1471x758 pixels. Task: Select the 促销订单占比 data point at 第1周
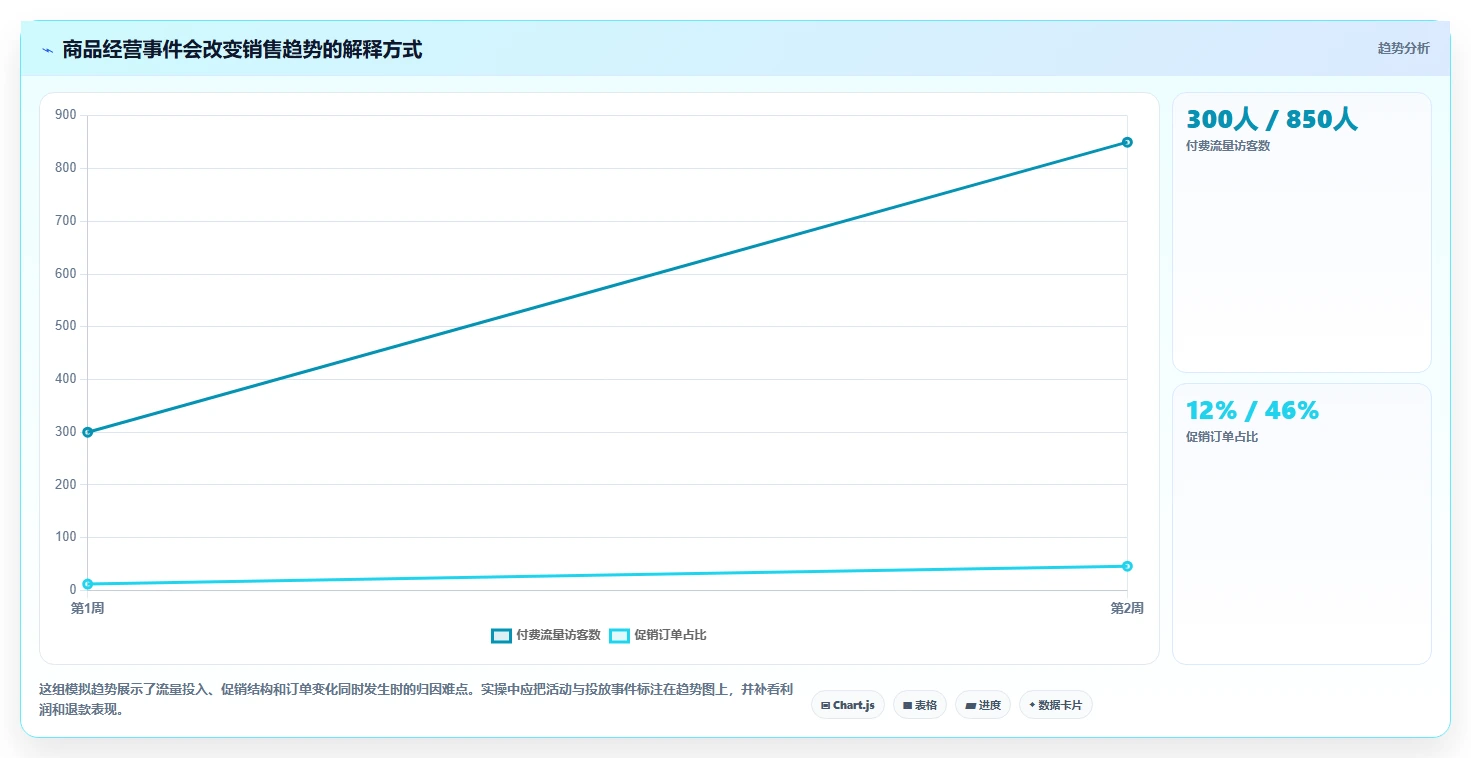[88, 584]
